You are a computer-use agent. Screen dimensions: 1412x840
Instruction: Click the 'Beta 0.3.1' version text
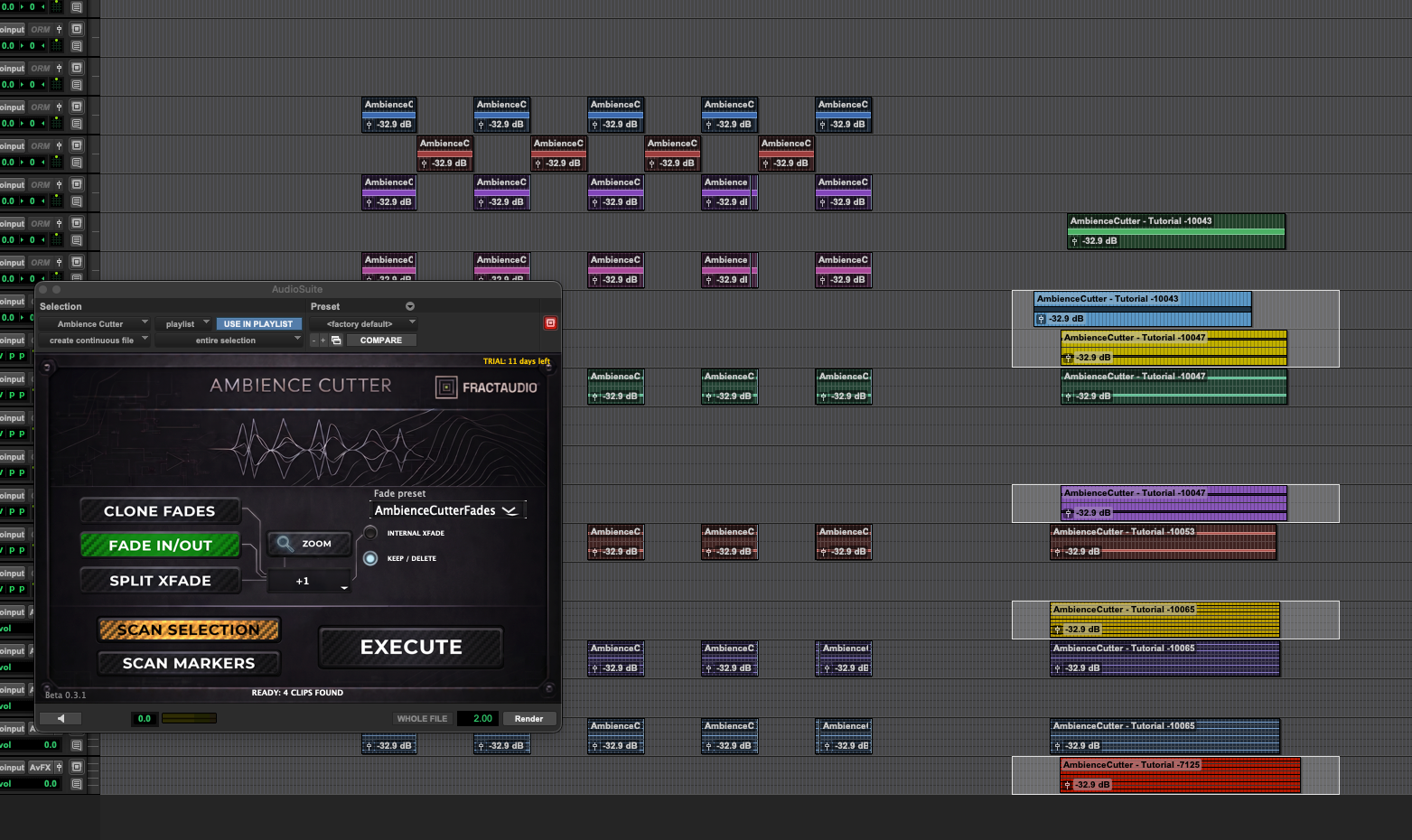(66, 695)
